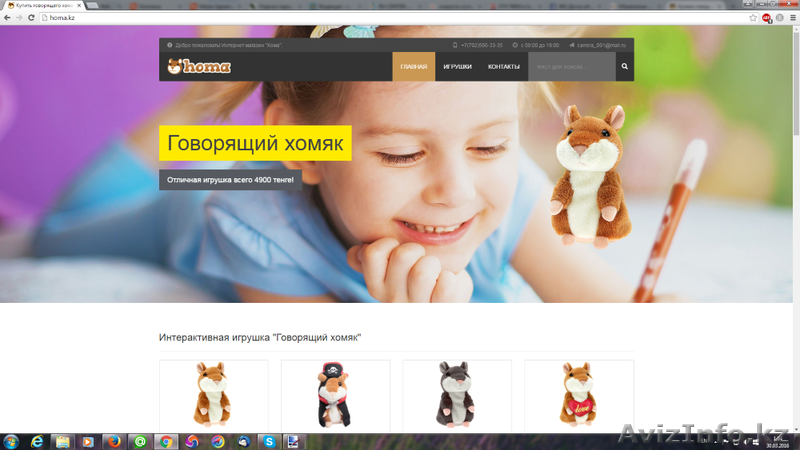Launch Internet Explorer from the taskbar
The width and height of the screenshot is (800, 450).
[37, 442]
